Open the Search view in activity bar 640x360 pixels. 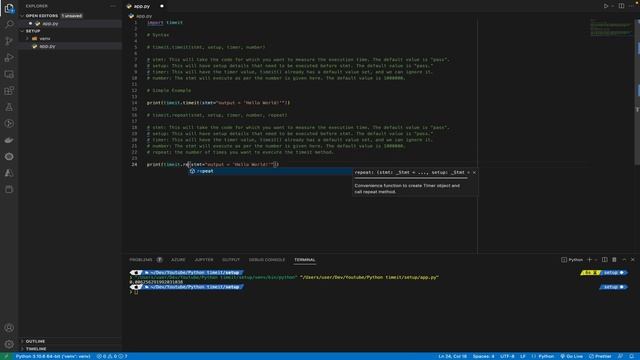click(x=9, y=24)
